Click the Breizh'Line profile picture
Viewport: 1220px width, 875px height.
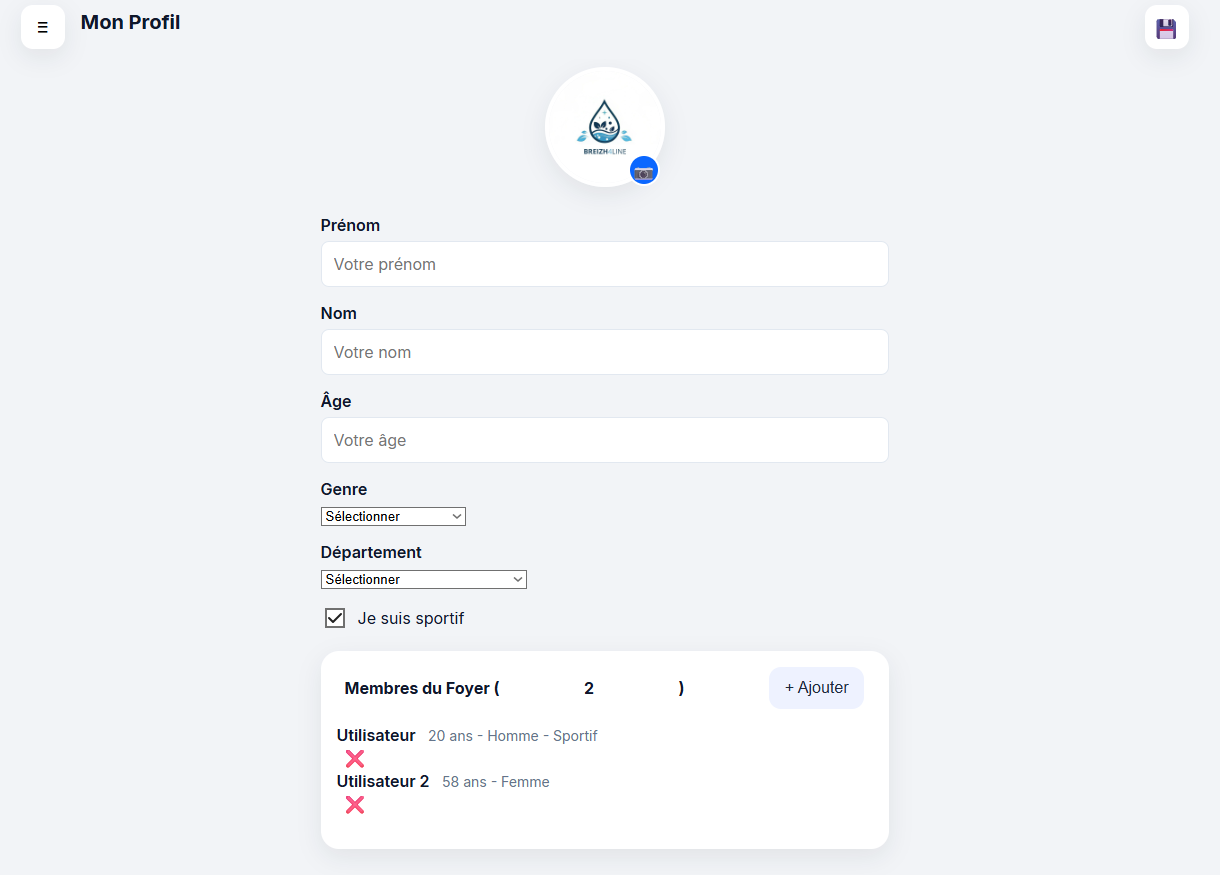[604, 126]
